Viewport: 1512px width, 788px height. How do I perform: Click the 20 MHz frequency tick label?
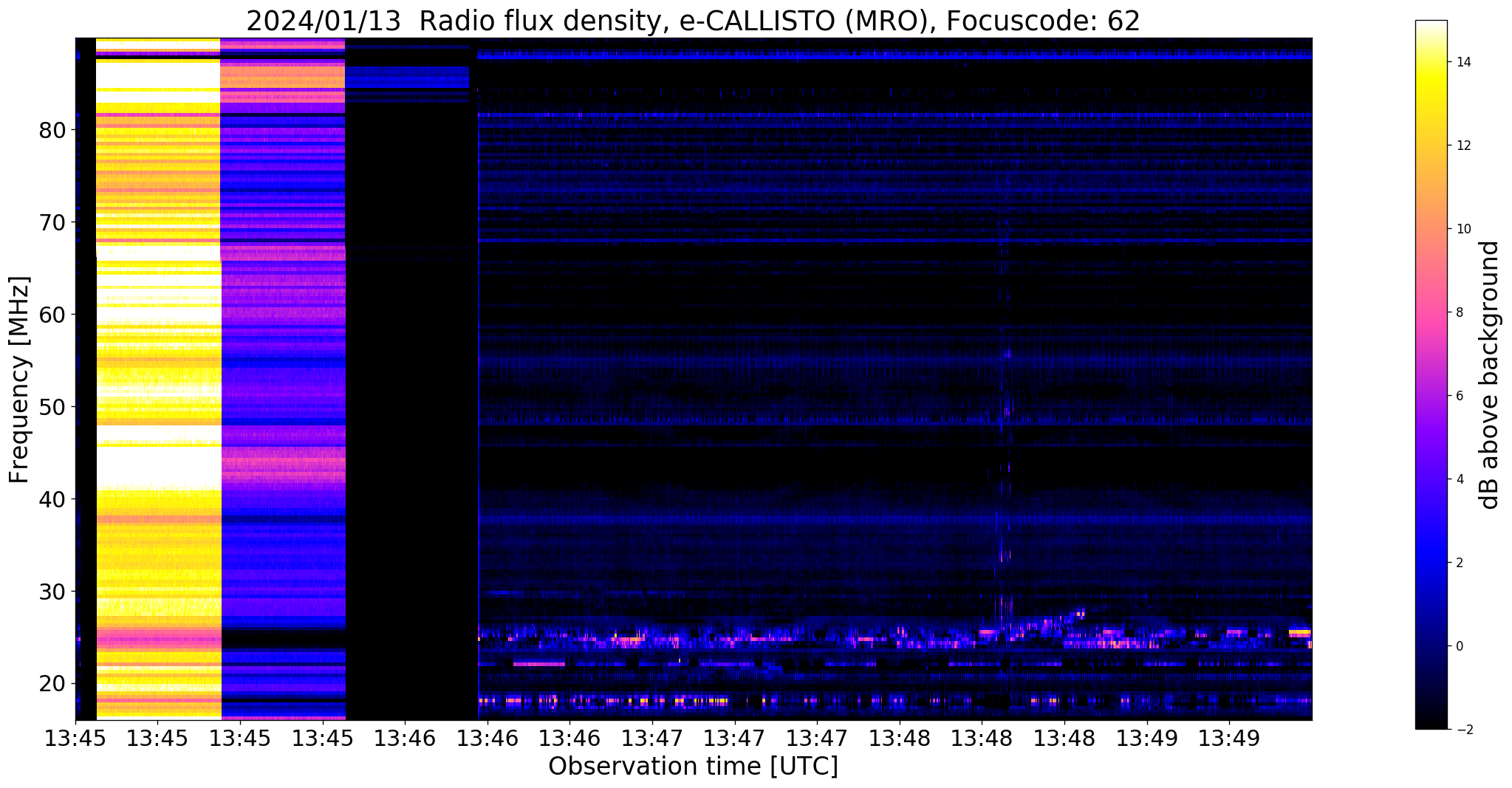click(x=52, y=684)
